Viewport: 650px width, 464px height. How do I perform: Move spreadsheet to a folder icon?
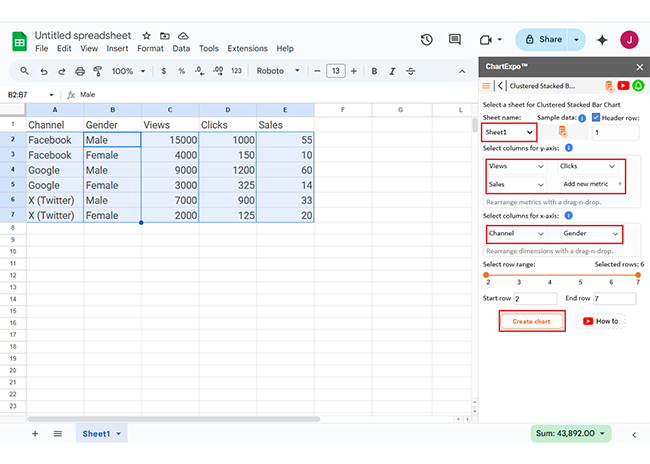(x=165, y=36)
